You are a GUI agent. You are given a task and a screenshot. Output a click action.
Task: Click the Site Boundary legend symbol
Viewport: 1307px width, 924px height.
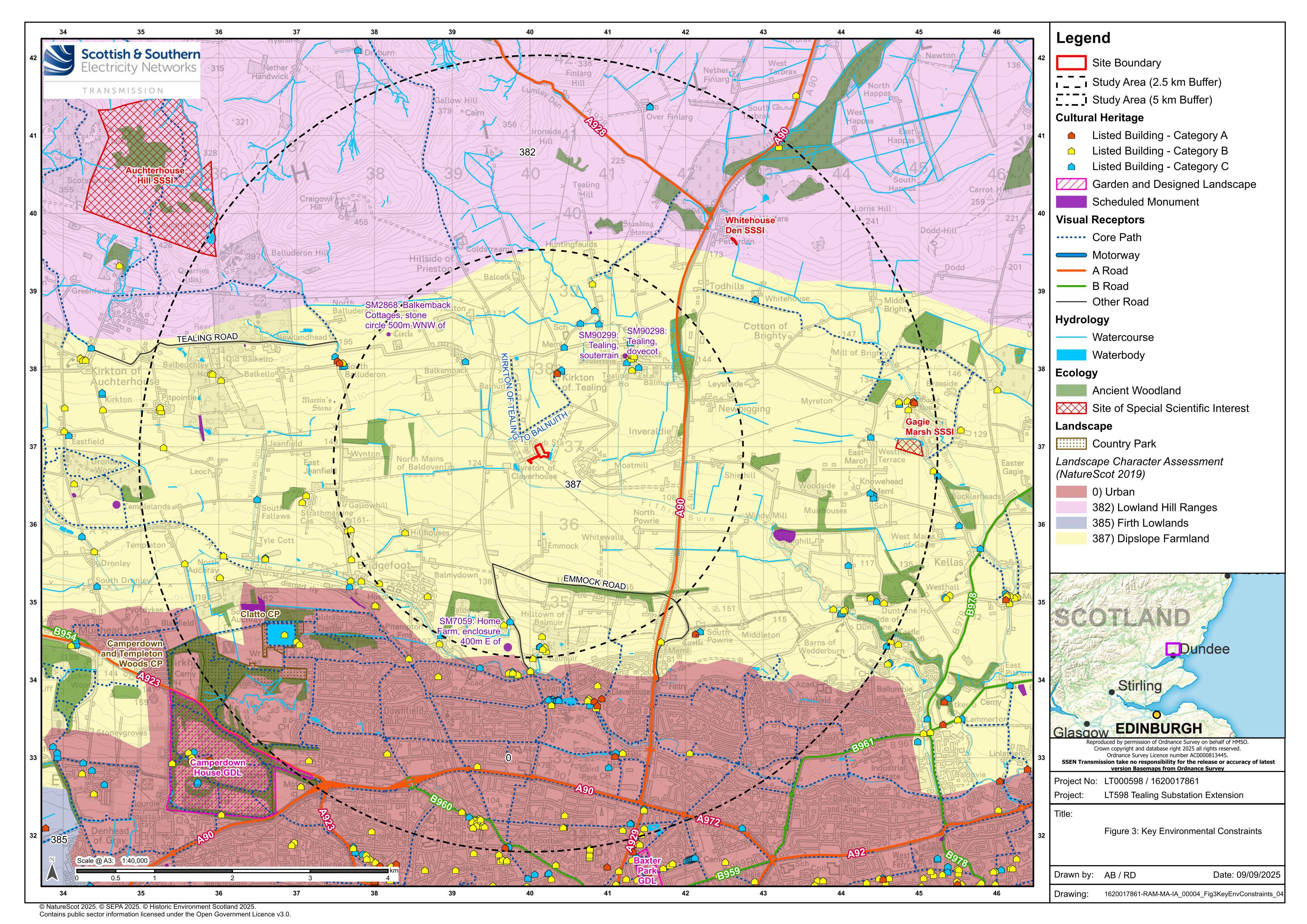(x=1071, y=63)
